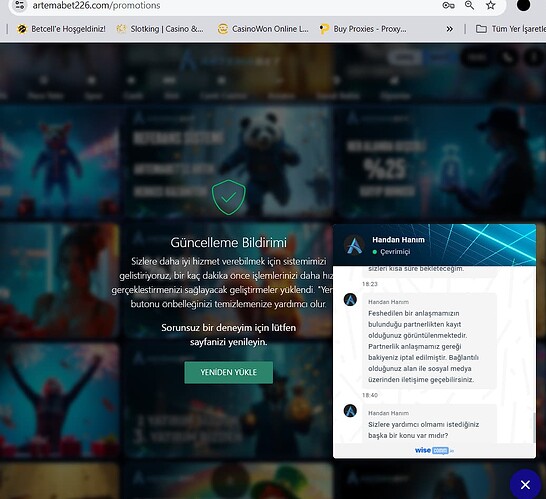Click the zoom magnifier icon
The height and width of the screenshot is (499, 546).
point(469,5)
